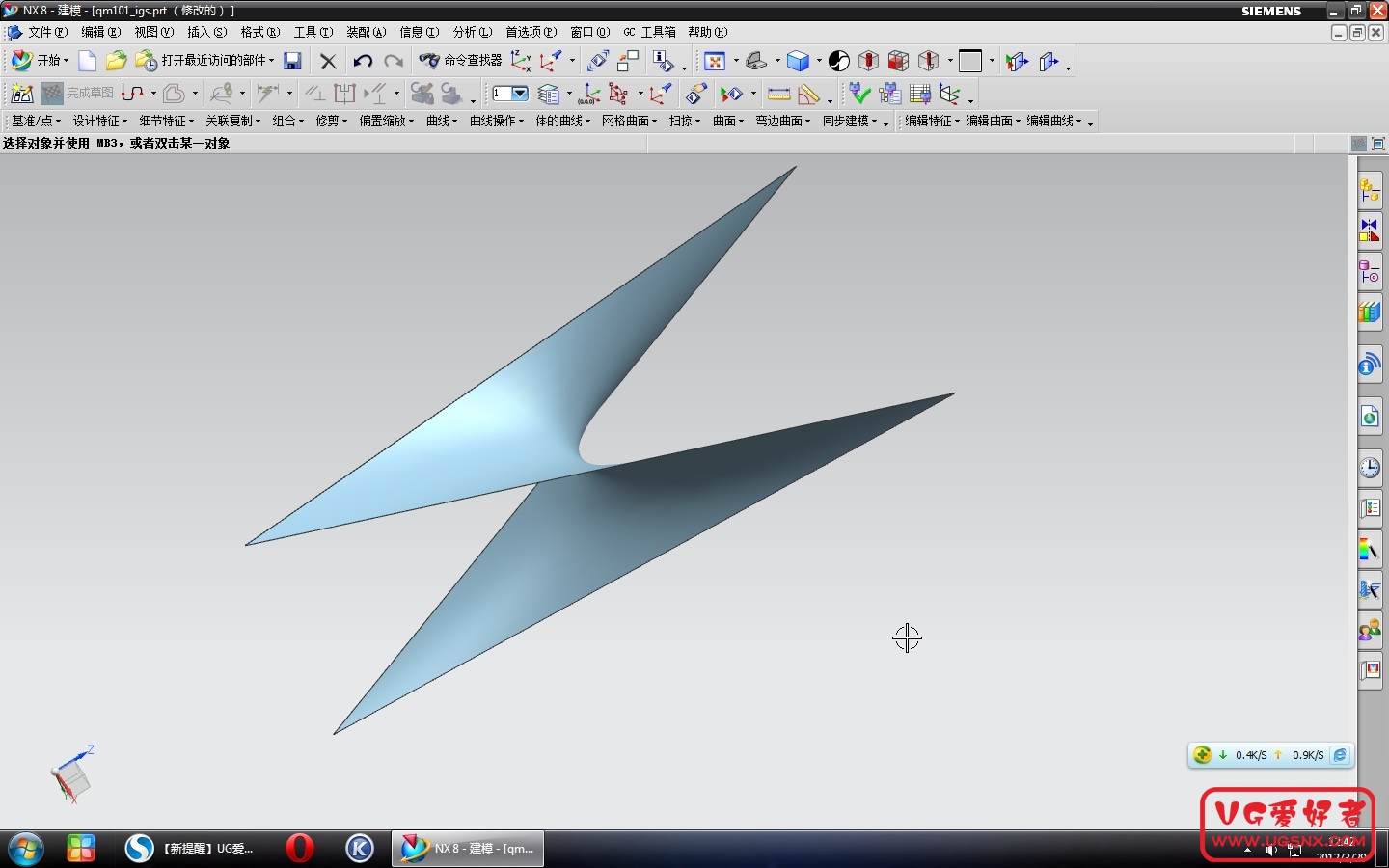Click the Sketch in task environment icon
The width and height of the screenshot is (1389, 868).
[x=21, y=94]
